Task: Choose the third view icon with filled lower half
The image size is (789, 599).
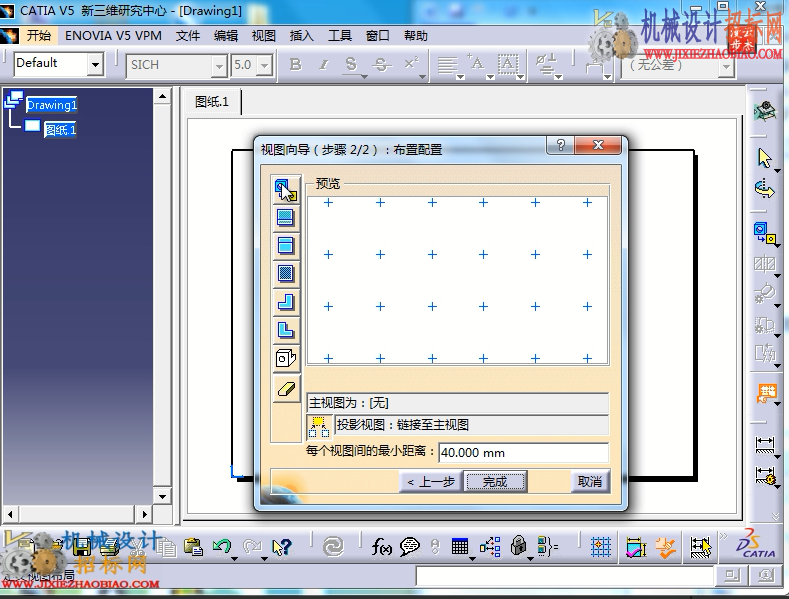Action: click(285, 246)
